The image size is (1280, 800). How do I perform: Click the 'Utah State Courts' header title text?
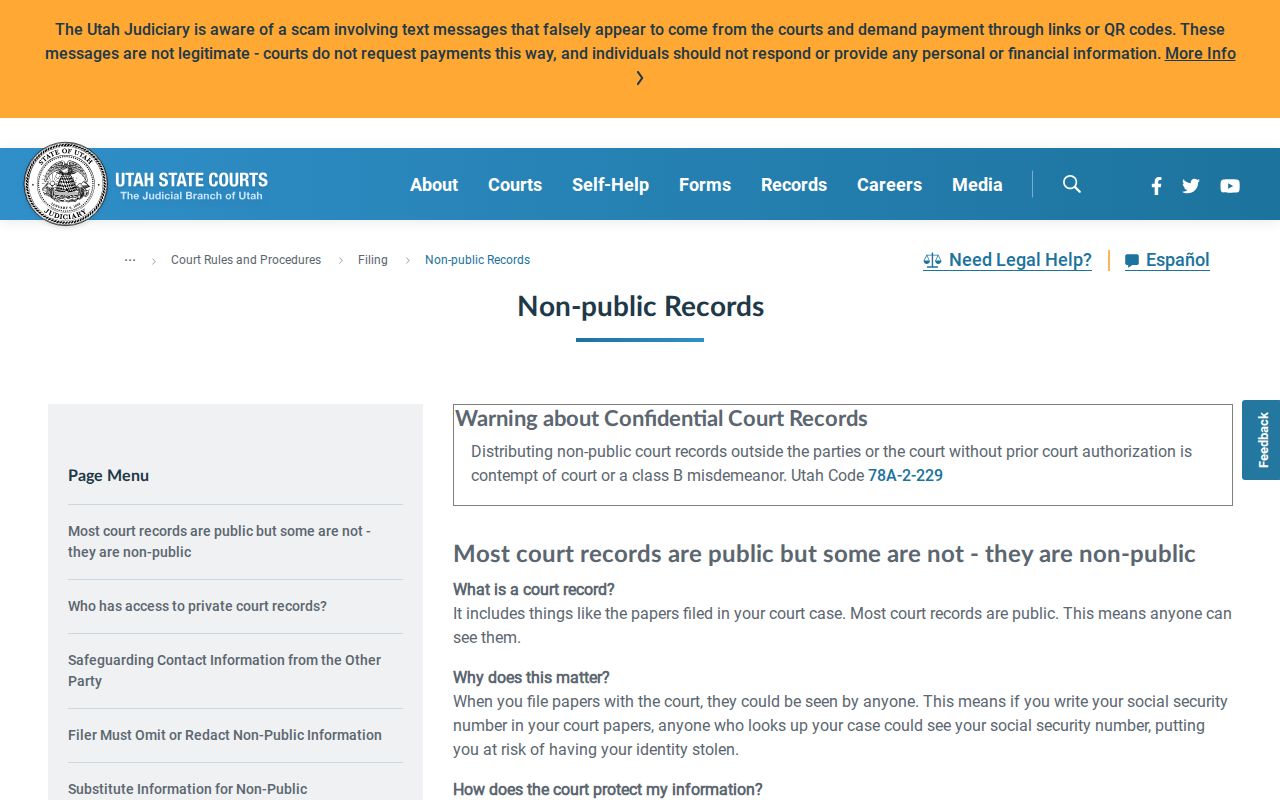191,180
